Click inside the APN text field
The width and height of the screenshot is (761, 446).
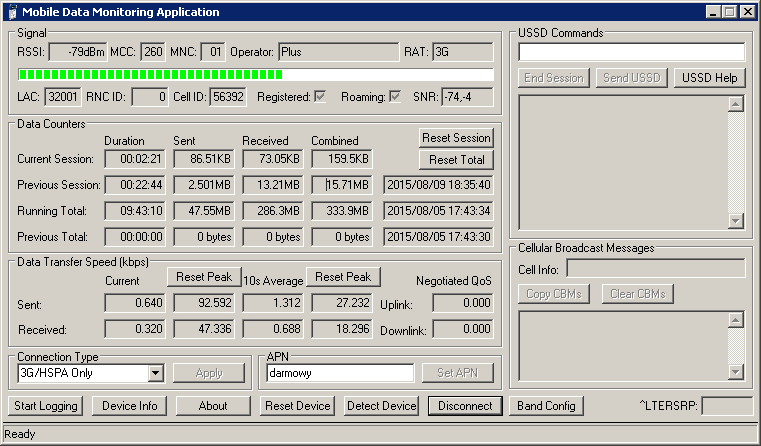click(x=339, y=373)
